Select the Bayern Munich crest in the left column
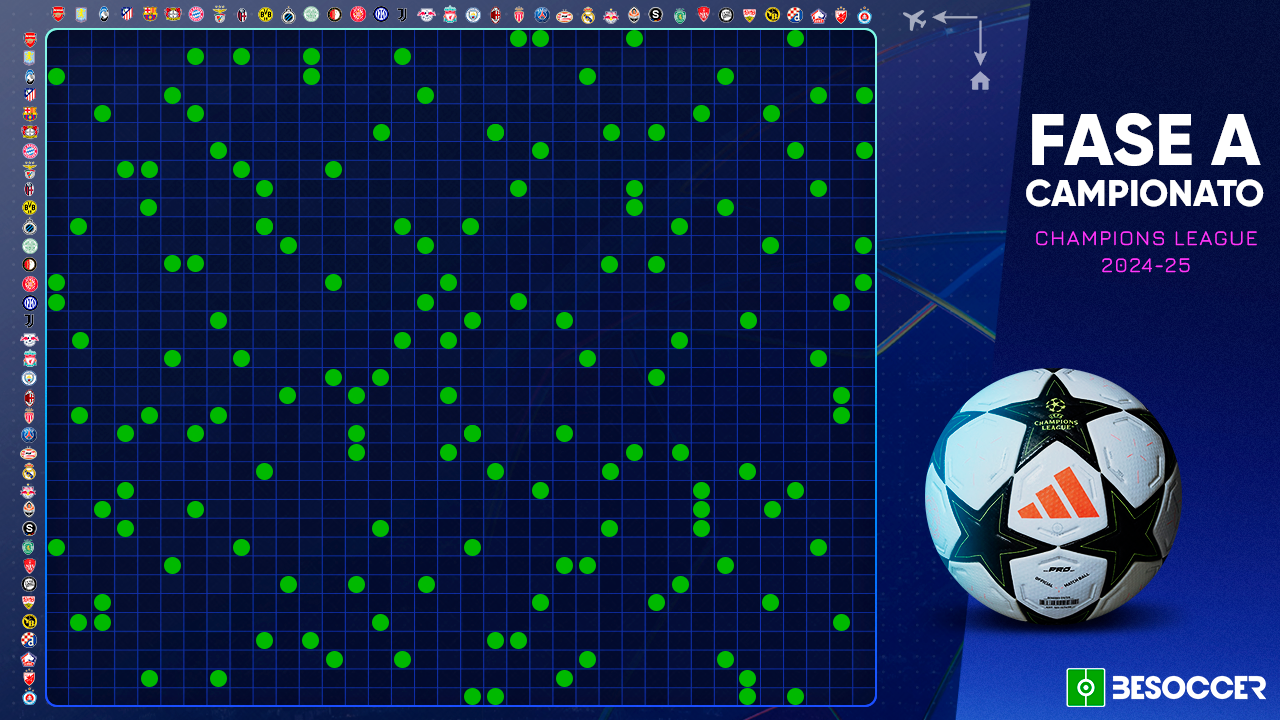 pos(29,152)
